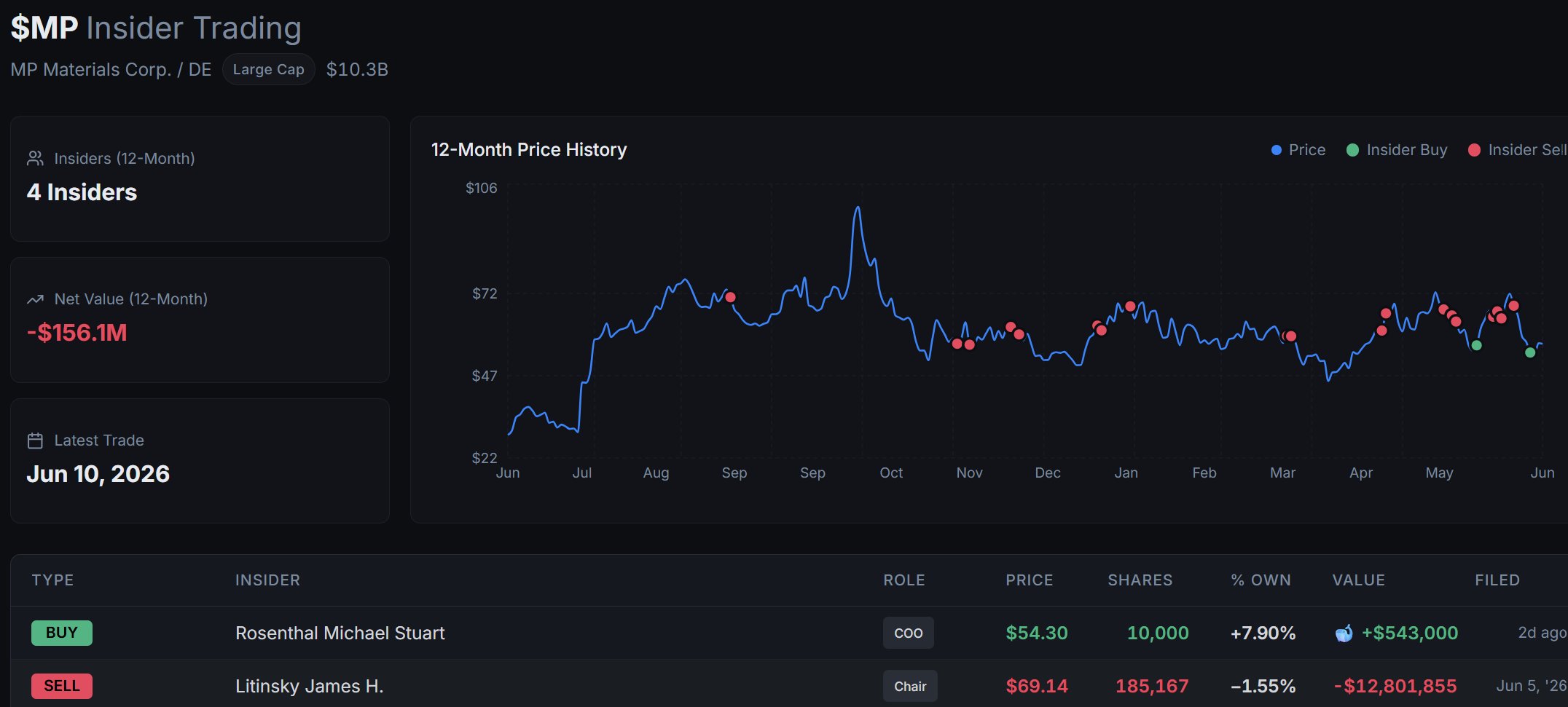This screenshot has height=707, width=1568.
Task: Click the -$156.1M net value figure
Action: [x=77, y=333]
